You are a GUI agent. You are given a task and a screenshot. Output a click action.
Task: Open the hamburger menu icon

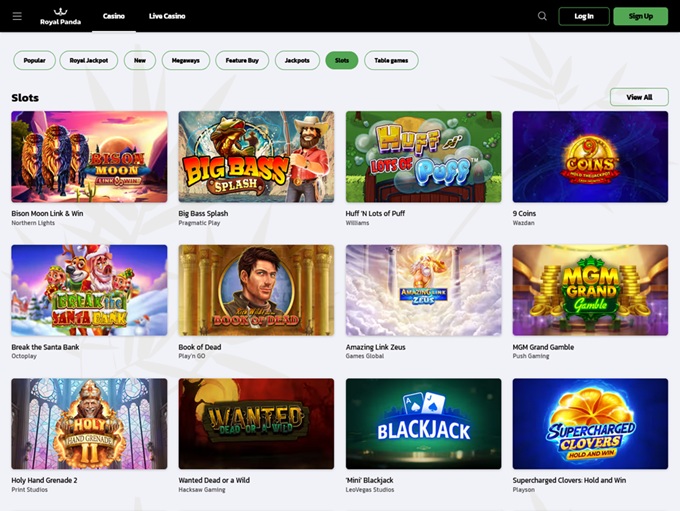17,16
